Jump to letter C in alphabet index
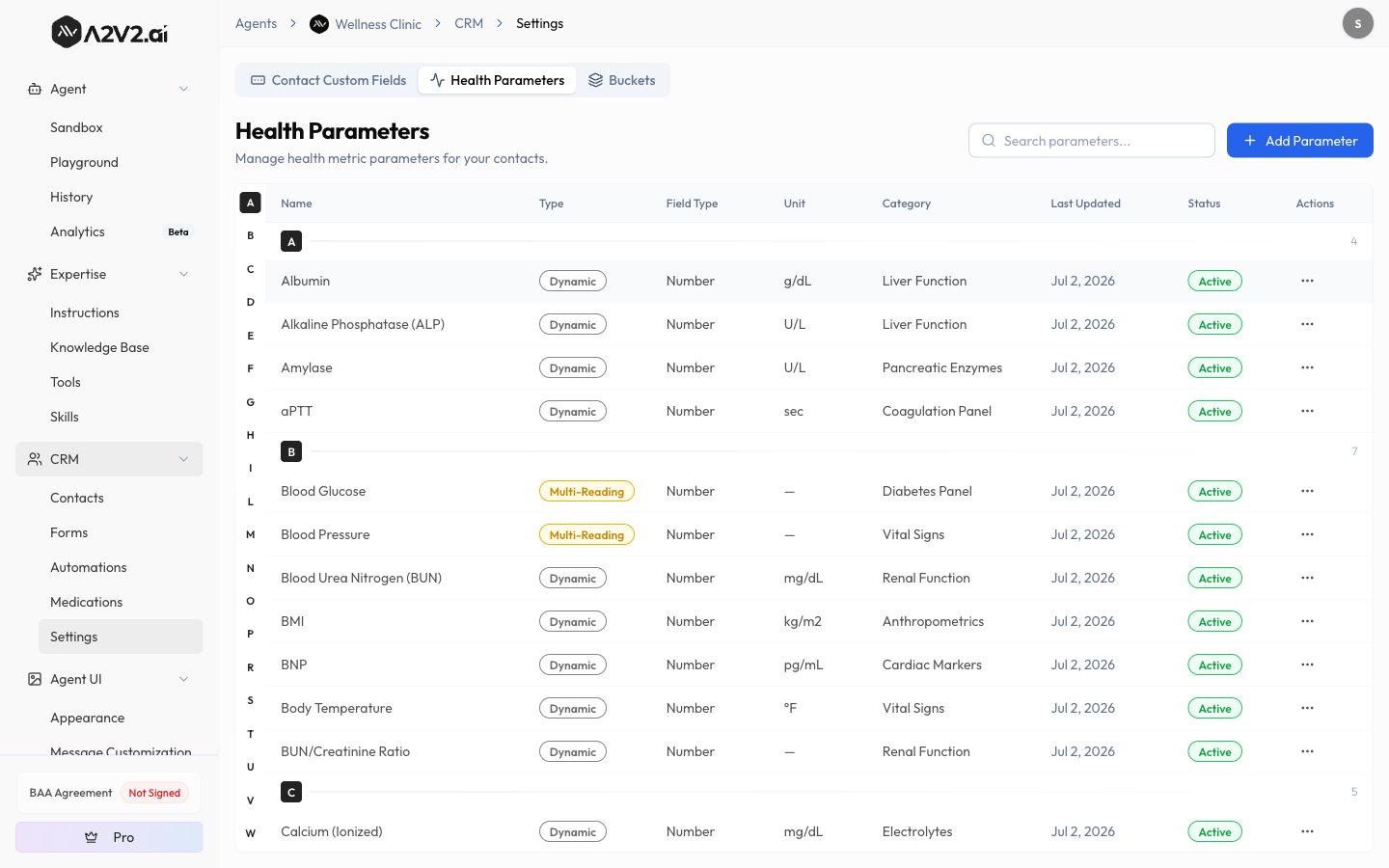1389x868 pixels. pos(250,269)
